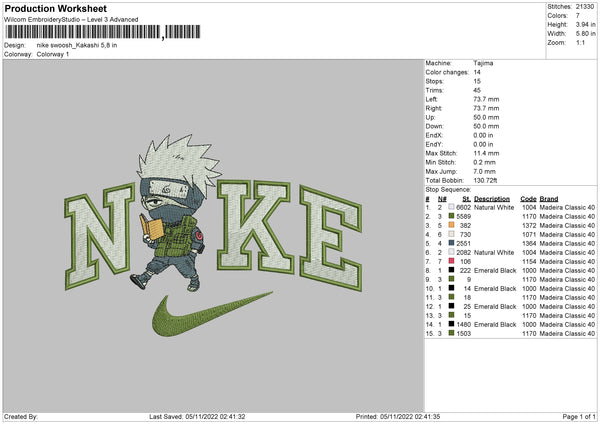Click the Stitches value '21330'

(585, 7)
